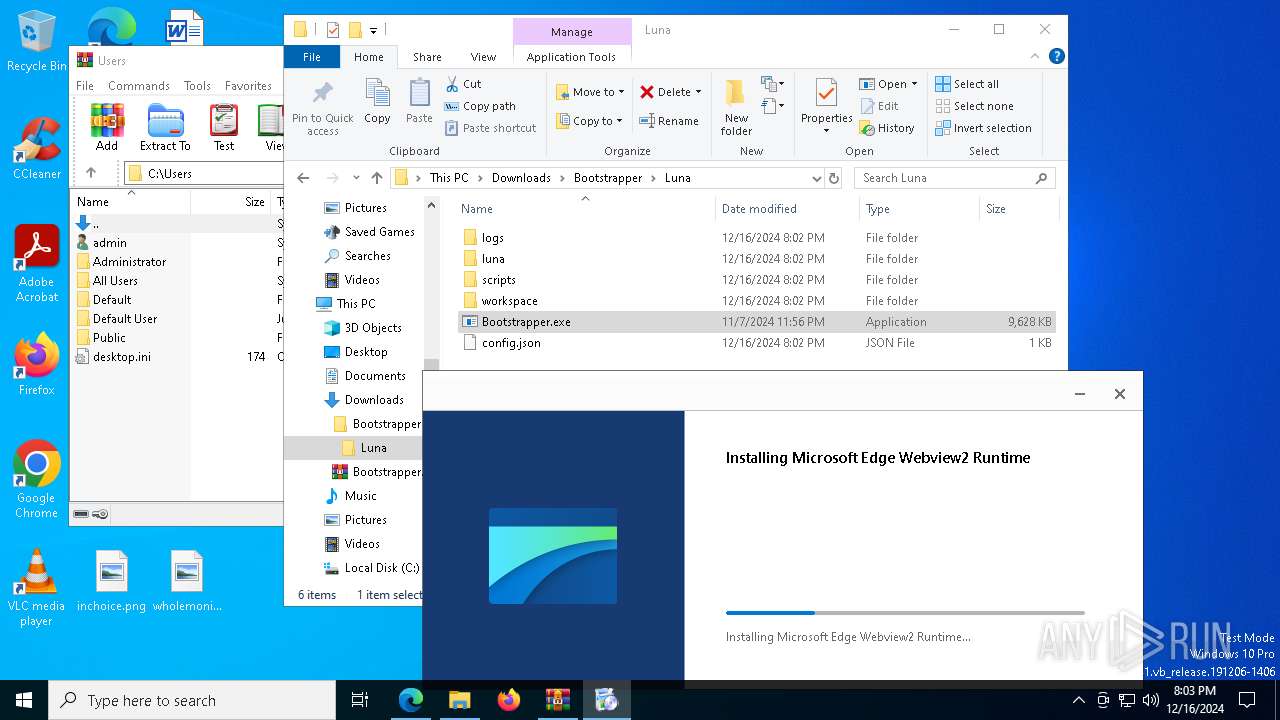Click Explorer Up one level arrow

[376, 178]
